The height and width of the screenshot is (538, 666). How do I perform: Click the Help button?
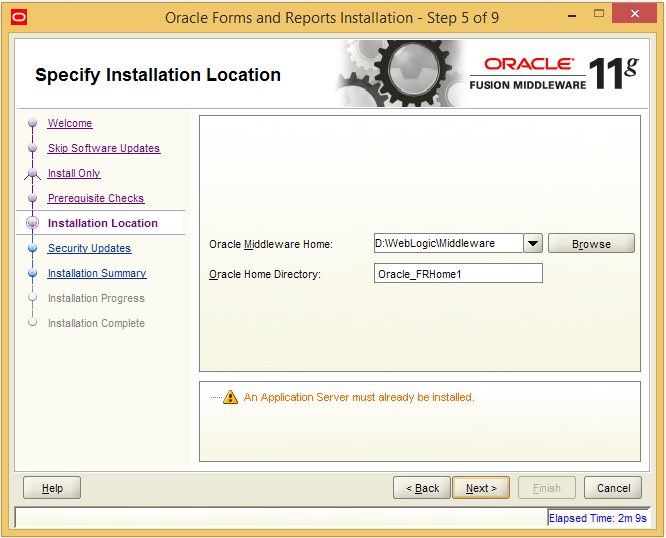[x=52, y=487]
